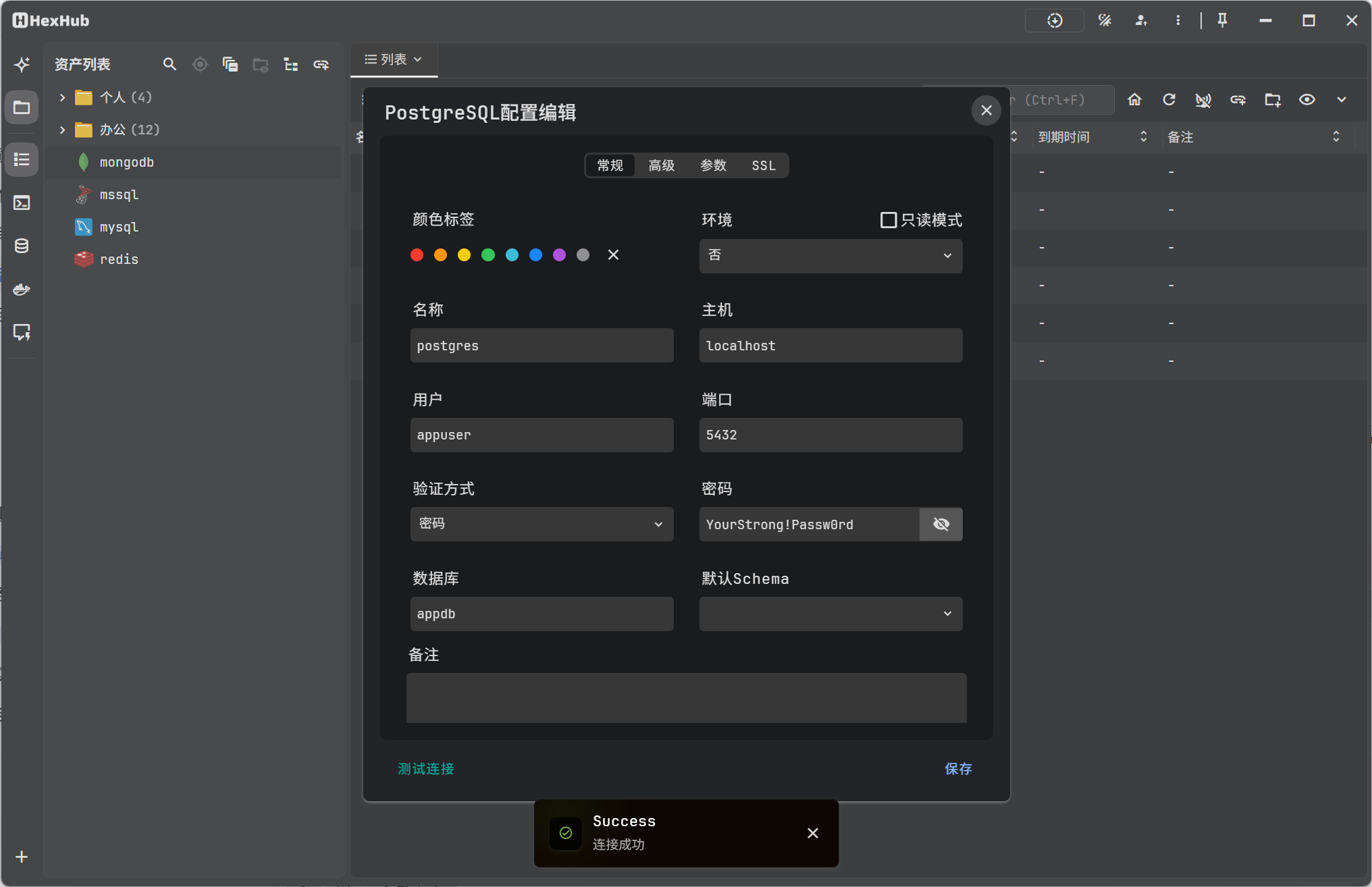Click the 端口 field containing 5432
The image size is (1372, 887).
[x=830, y=435]
